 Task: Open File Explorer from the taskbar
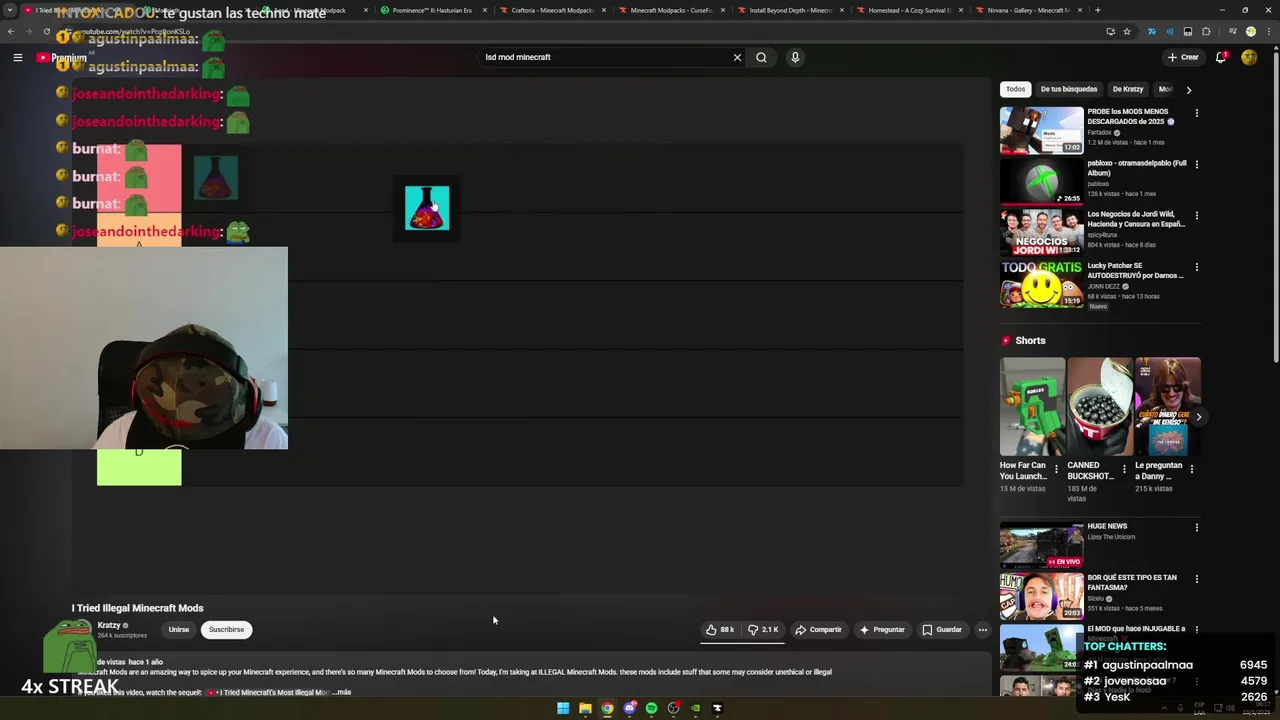tap(585, 708)
